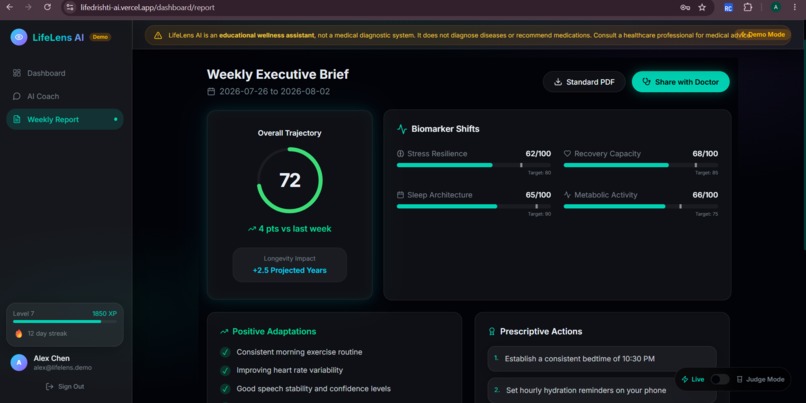Click the Share with Doctor button

(x=681, y=82)
